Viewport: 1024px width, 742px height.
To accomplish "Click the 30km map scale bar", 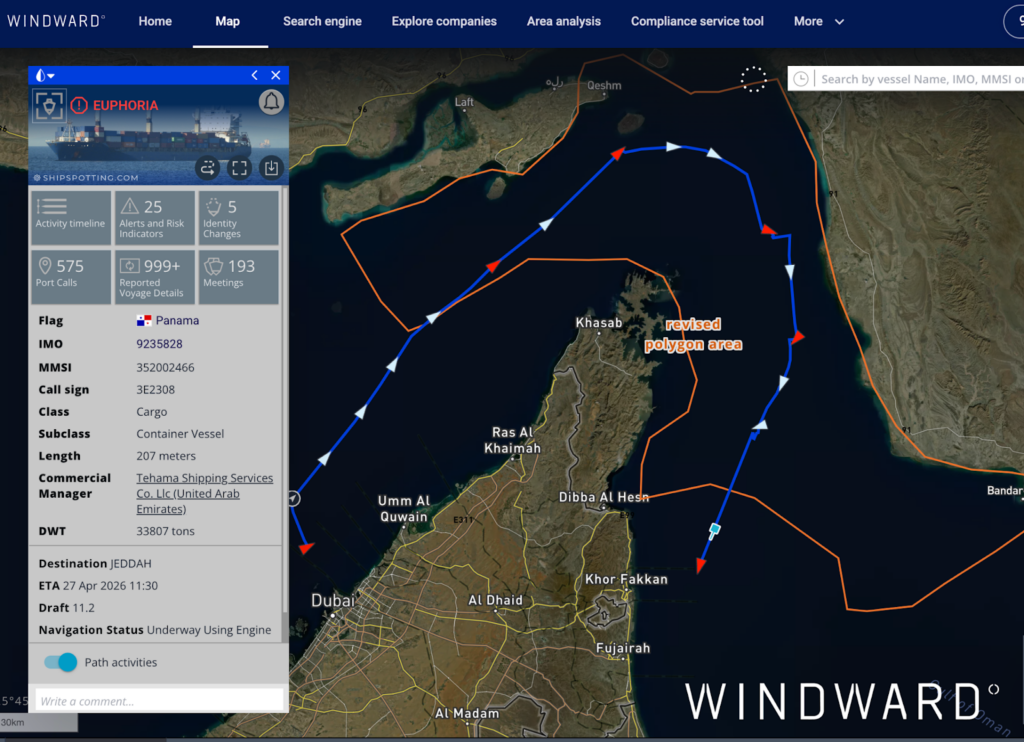I will coord(39,722).
